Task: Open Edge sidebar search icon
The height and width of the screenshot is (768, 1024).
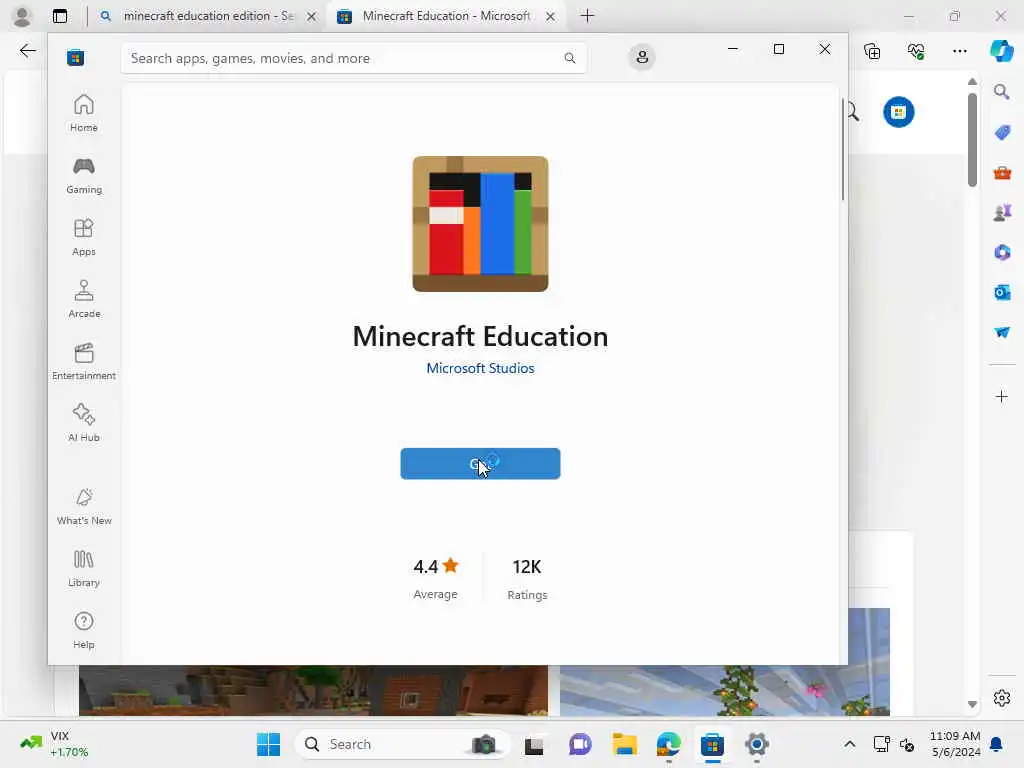Action: 1002,92
